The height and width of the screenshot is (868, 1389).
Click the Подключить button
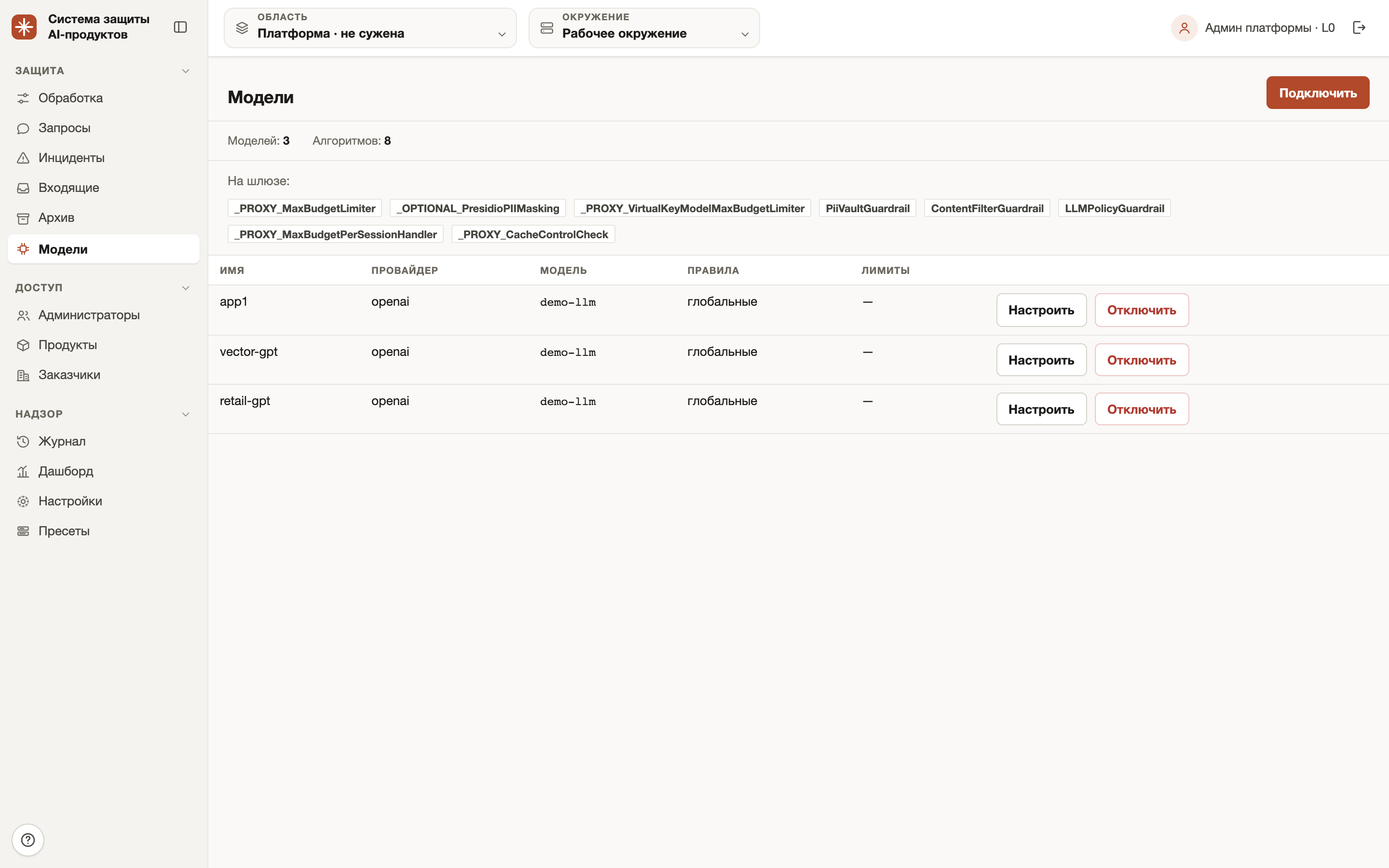coord(1318,93)
